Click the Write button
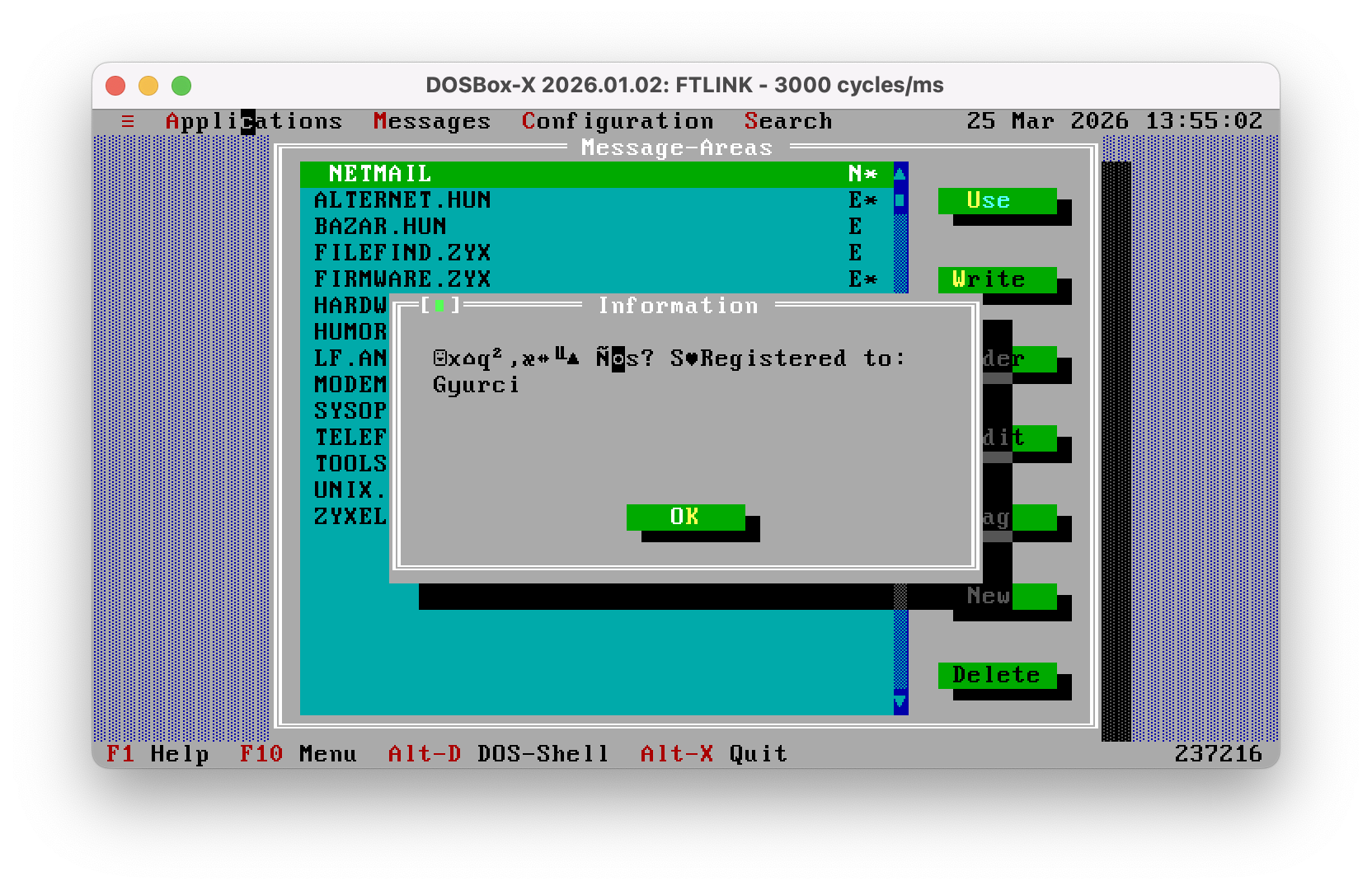Image resolution: width=1372 pixels, height=890 pixels. (997, 279)
